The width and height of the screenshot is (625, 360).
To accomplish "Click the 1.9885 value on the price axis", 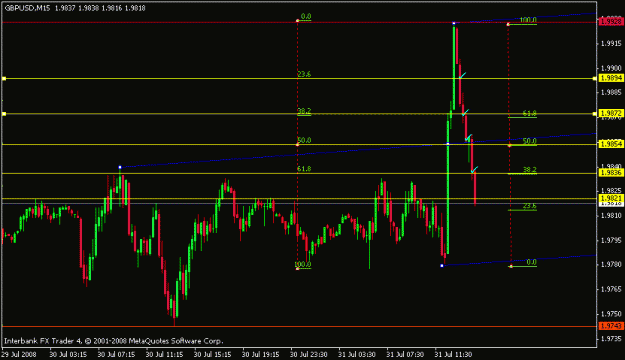I will coord(611,92).
